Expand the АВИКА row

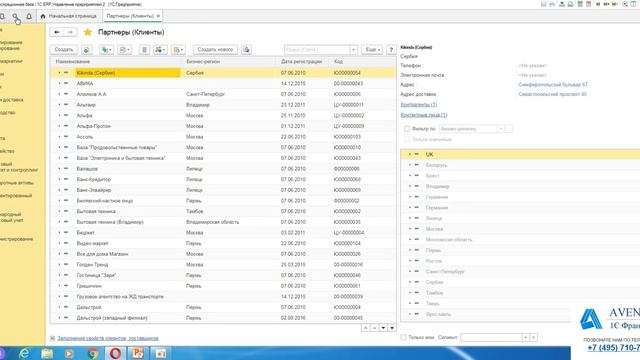pos(59,84)
